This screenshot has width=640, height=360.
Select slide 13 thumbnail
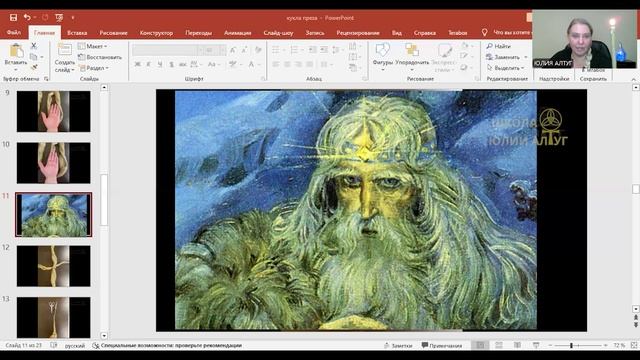click(53, 317)
